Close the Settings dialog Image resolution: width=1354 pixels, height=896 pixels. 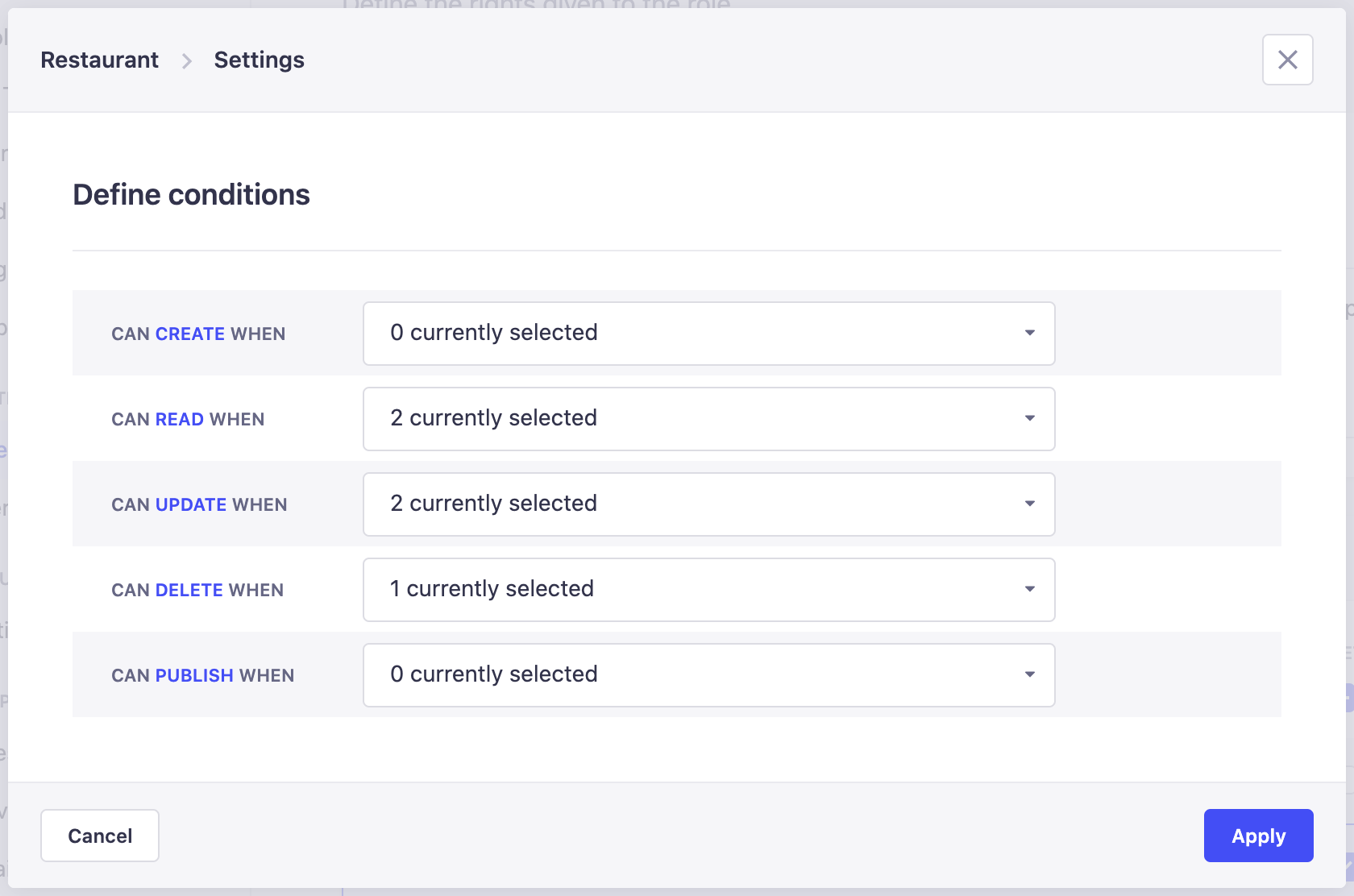click(1287, 60)
